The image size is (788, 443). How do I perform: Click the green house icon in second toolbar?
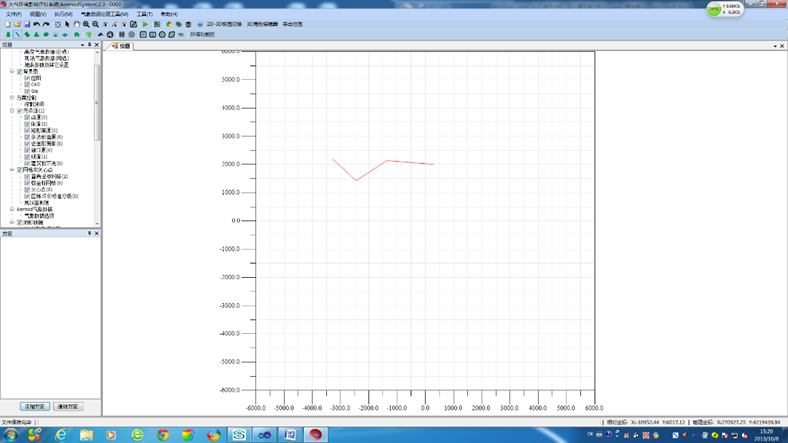pos(77,34)
